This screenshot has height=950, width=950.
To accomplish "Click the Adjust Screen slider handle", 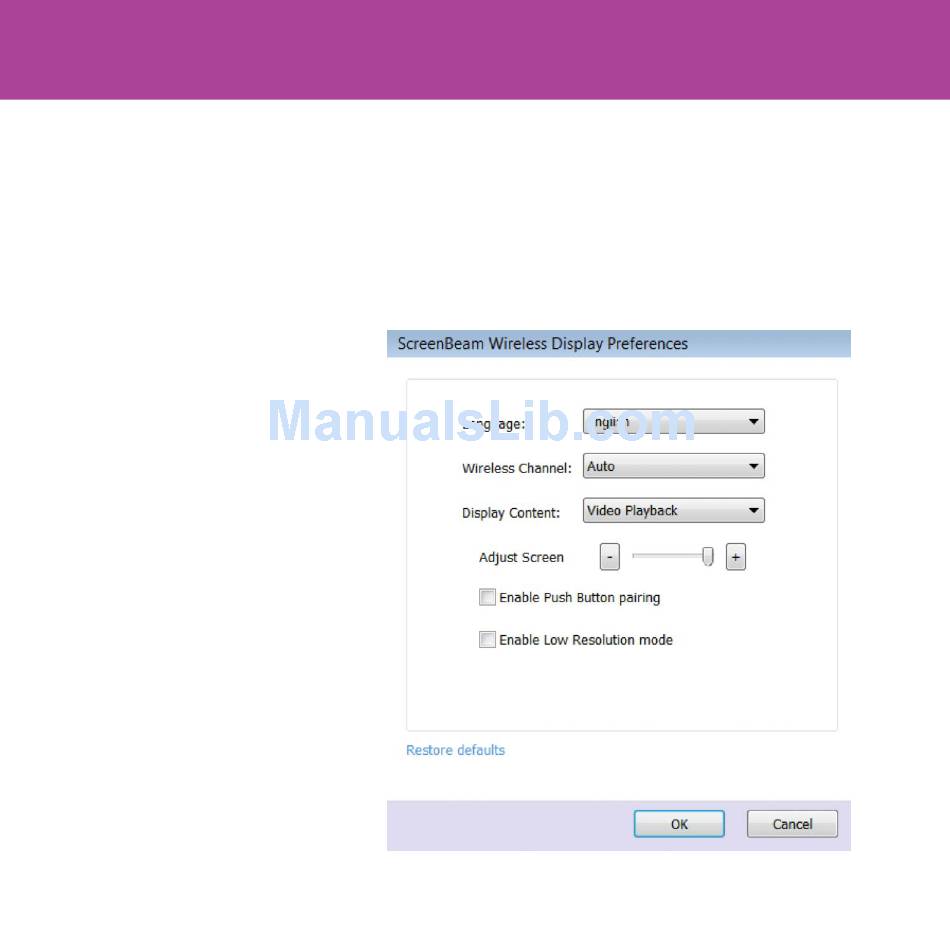I will click(707, 556).
